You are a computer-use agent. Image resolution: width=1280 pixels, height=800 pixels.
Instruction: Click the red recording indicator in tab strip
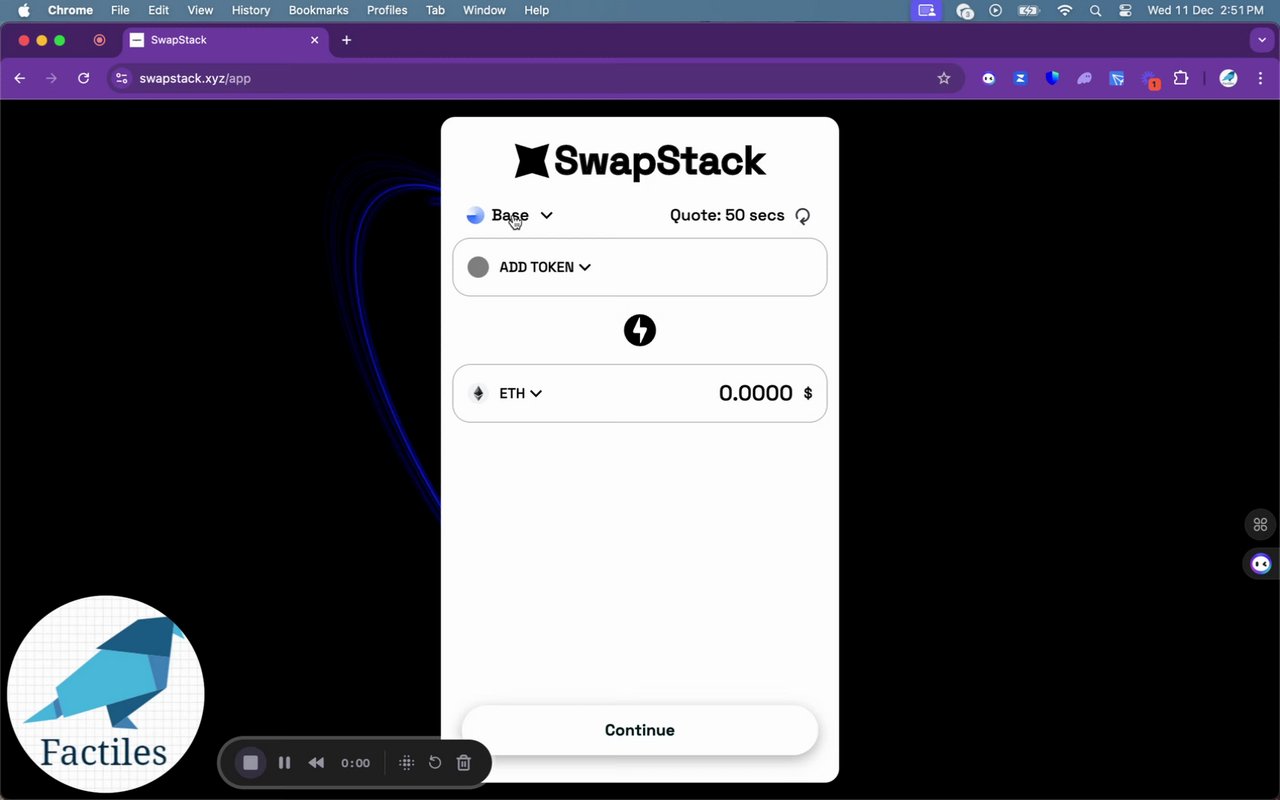[99, 40]
